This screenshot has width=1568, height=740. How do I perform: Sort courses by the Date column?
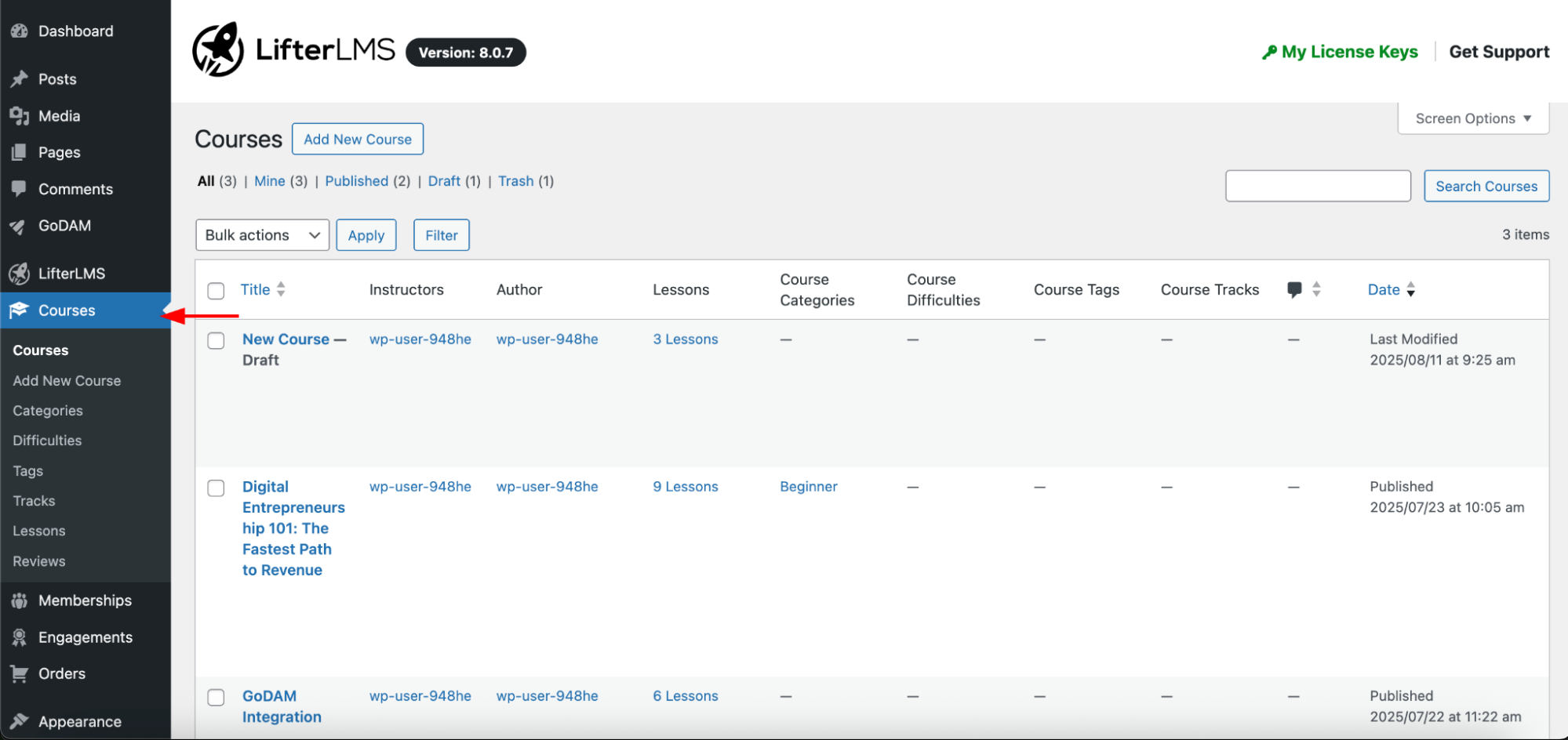coord(1384,289)
